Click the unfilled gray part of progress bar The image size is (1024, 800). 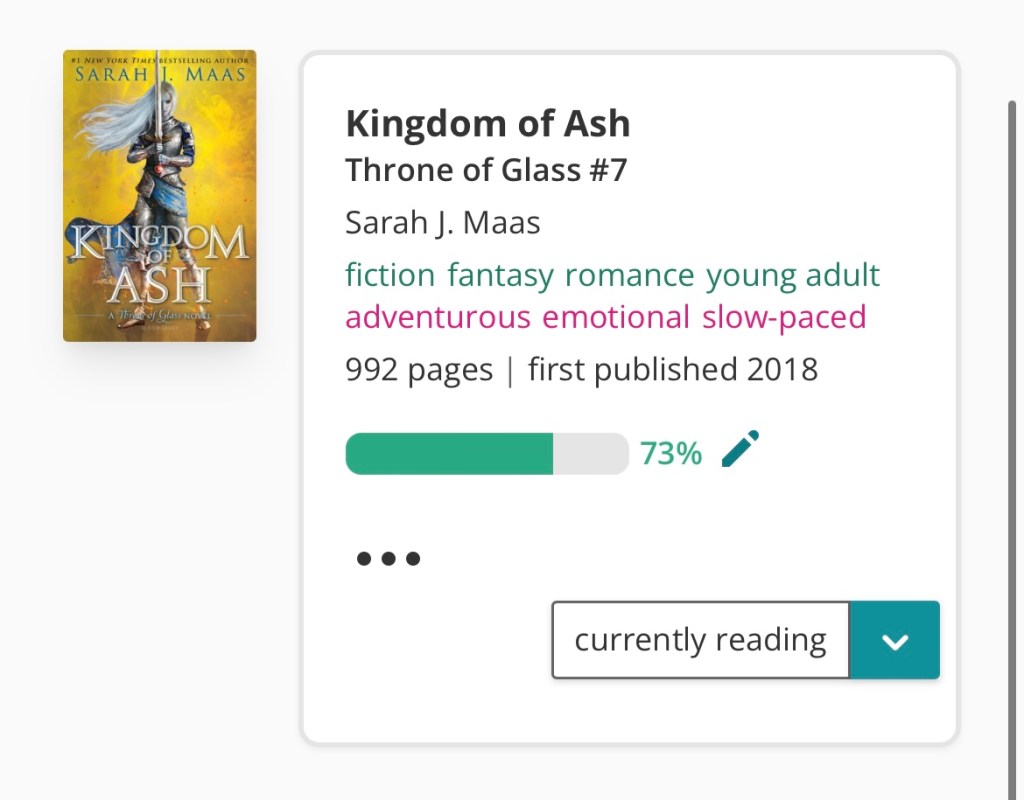(x=590, y=454)
